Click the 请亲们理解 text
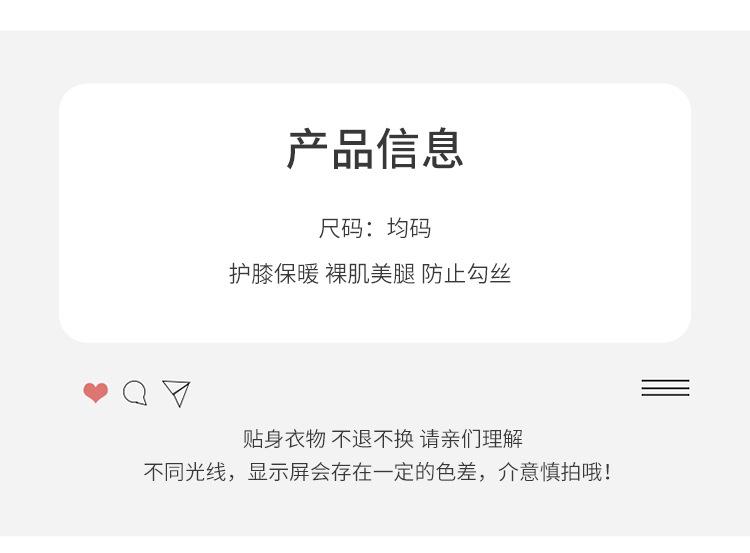Screen dimensions: 750x553 [471, 439]
